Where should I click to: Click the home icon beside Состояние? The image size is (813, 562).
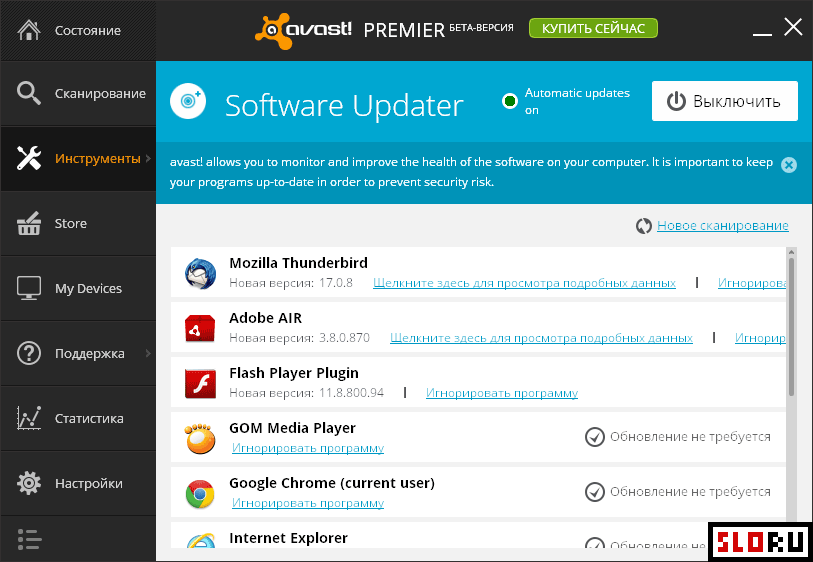29,30
